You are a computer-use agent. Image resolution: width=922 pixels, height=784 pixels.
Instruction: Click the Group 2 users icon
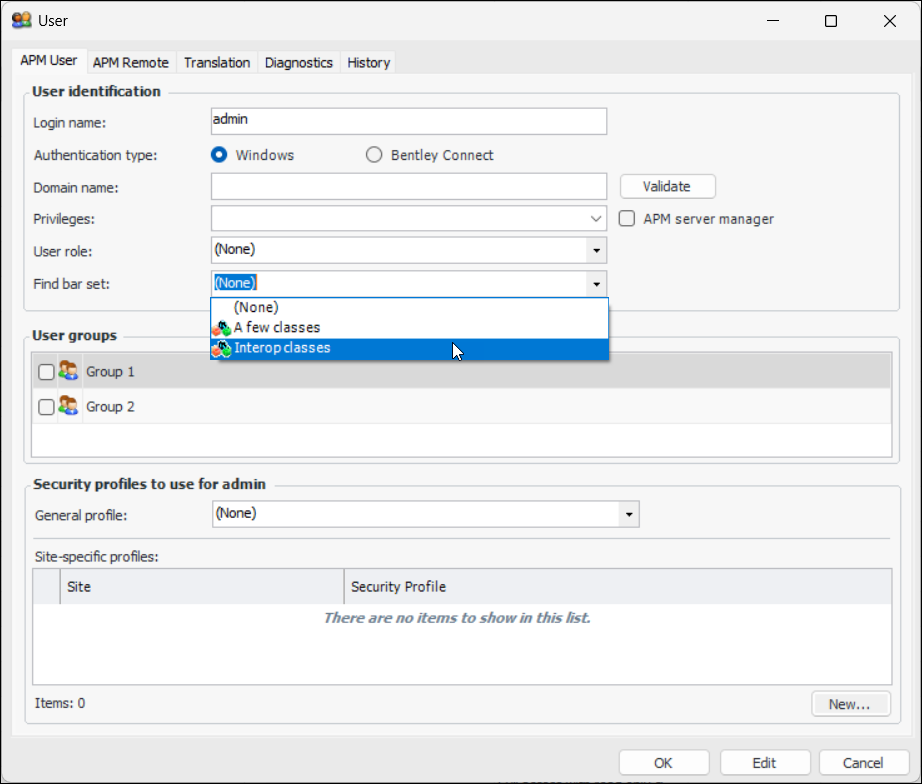click(69, 407)
